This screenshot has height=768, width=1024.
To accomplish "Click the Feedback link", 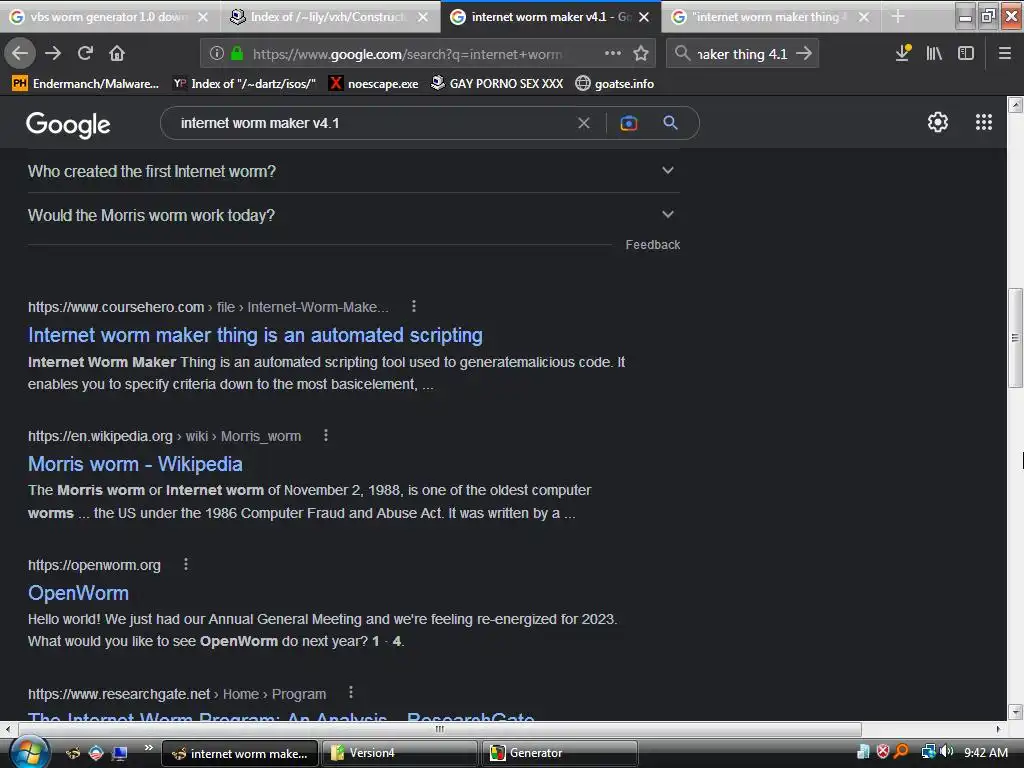I will [652, 245].
